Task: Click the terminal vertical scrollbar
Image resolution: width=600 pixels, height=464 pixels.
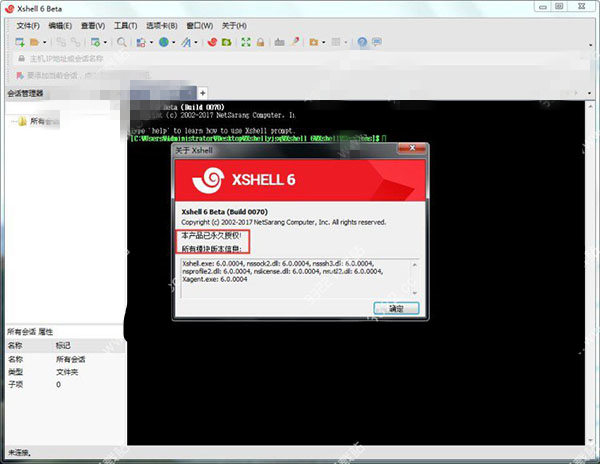Action: (589, 273)
